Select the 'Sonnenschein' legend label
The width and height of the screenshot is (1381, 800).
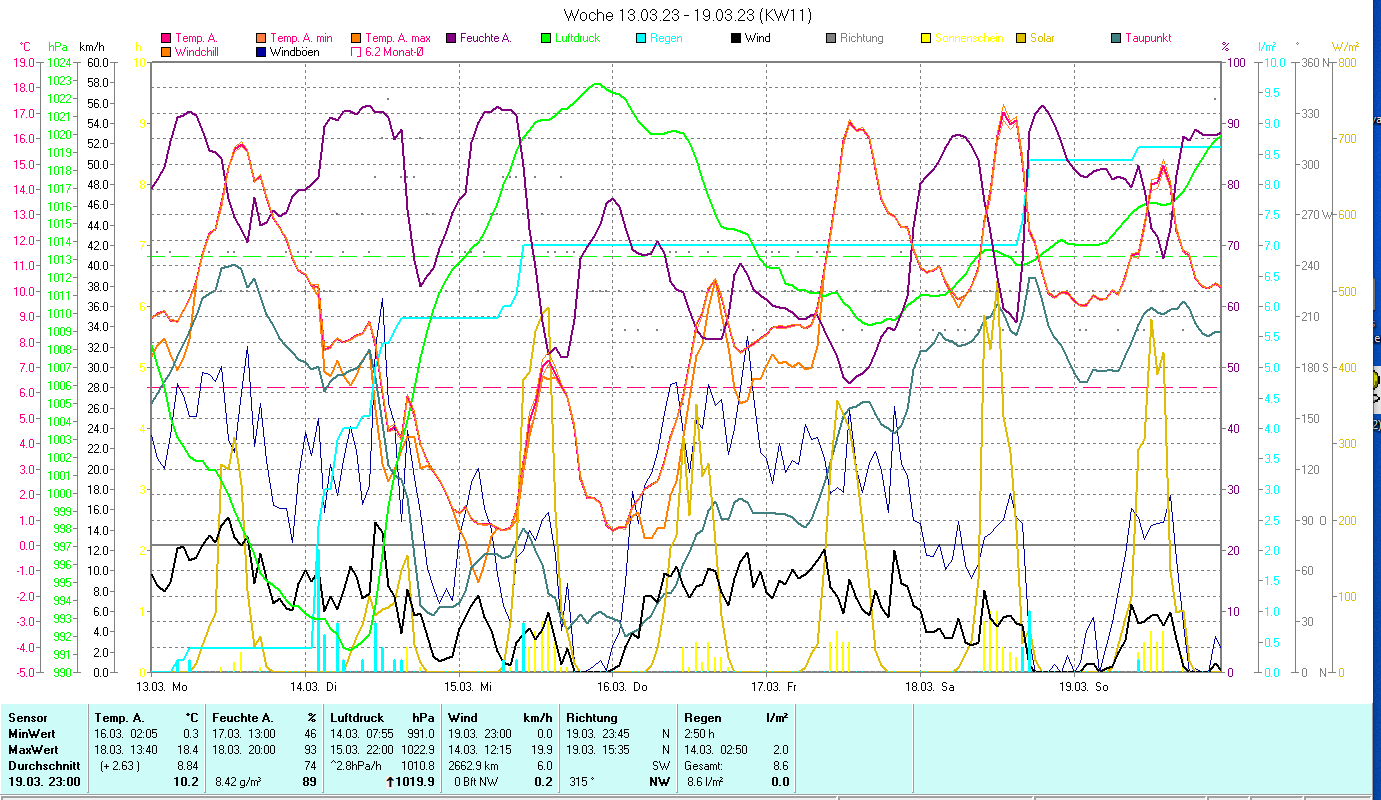point(969,38)
